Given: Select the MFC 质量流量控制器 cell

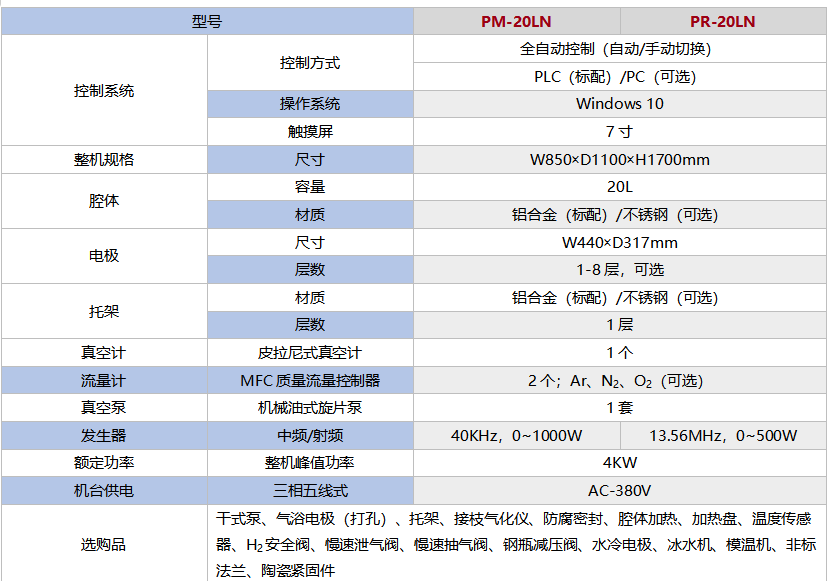Looking at the screenshot, I should click(309, 381).
